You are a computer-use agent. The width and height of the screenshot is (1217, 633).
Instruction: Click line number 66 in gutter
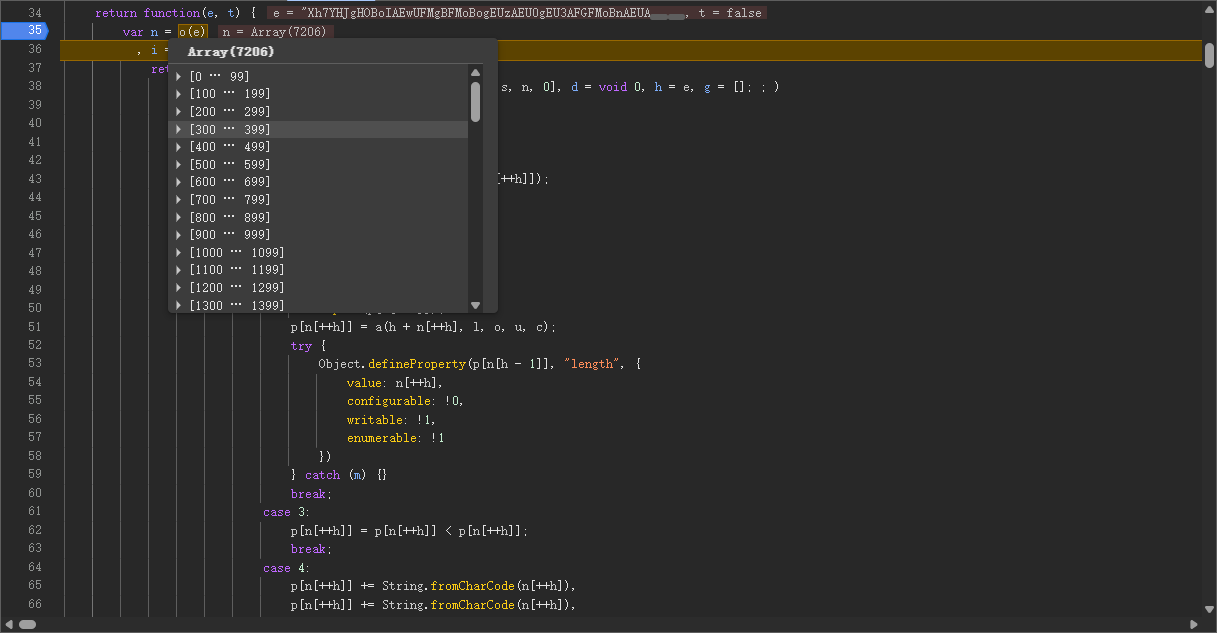[35, 604]
